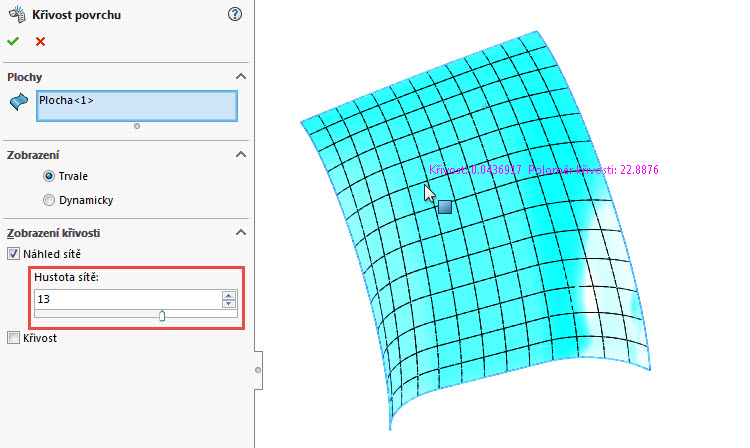Click the Hustota sítě: label
This screenshot has width=750, height=448.
point(66,277)
